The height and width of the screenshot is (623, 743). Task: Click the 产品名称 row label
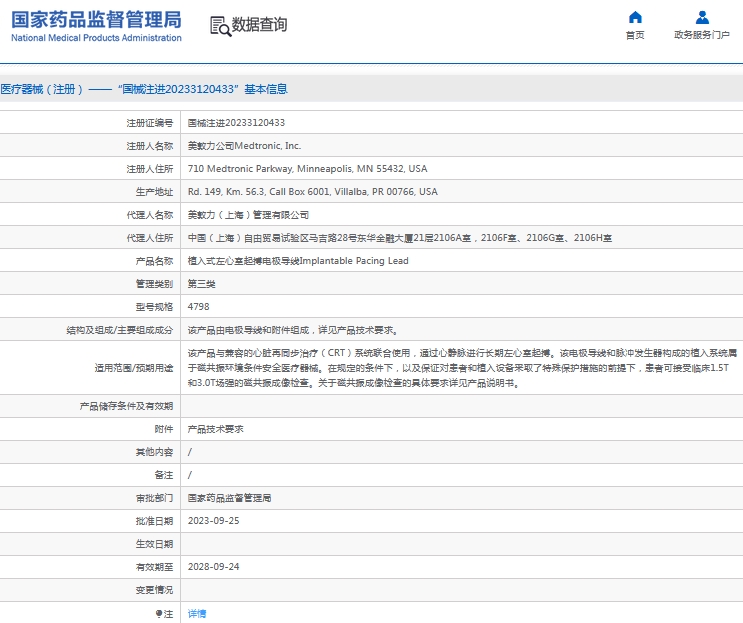coord(154,261)
